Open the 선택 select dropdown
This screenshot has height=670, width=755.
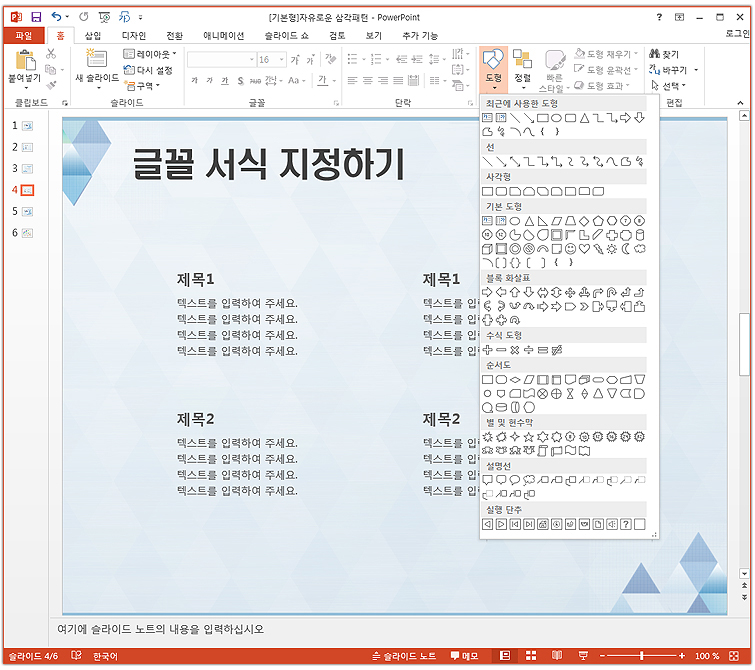pyautogui.click(x=668, y=86)
